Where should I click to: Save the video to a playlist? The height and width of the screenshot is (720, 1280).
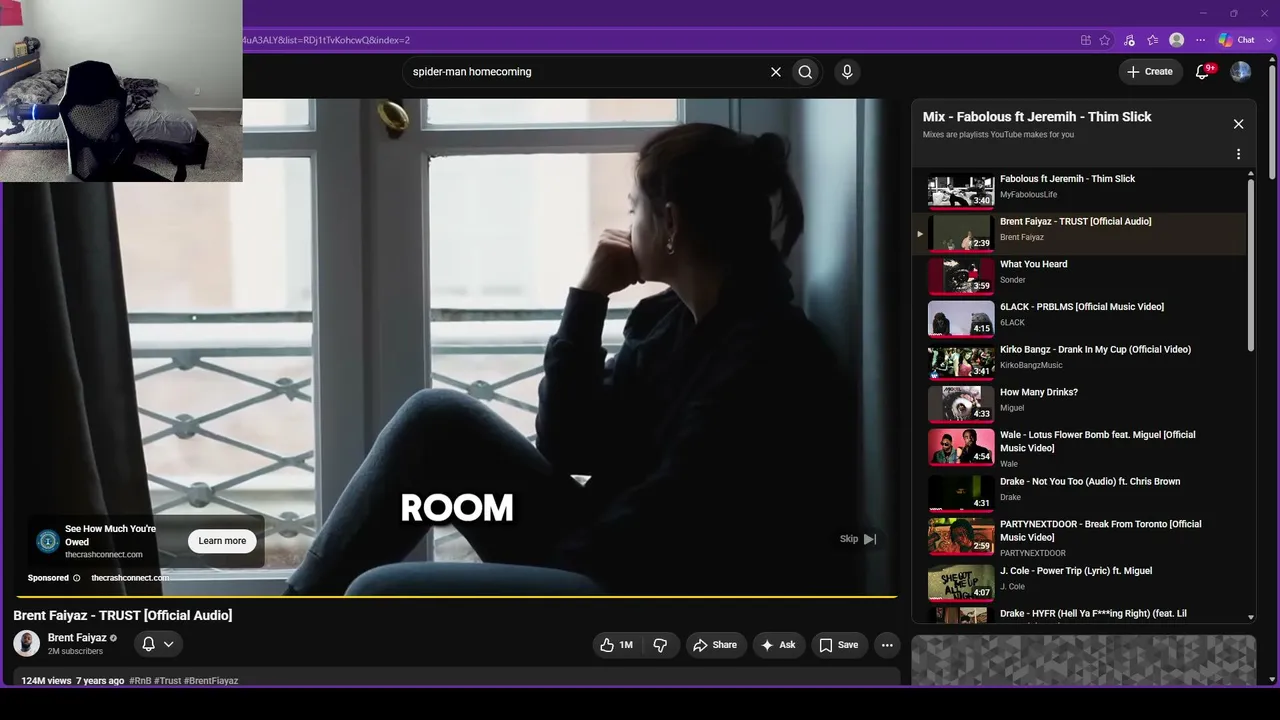pyautogui.click(x=838, y=645)
